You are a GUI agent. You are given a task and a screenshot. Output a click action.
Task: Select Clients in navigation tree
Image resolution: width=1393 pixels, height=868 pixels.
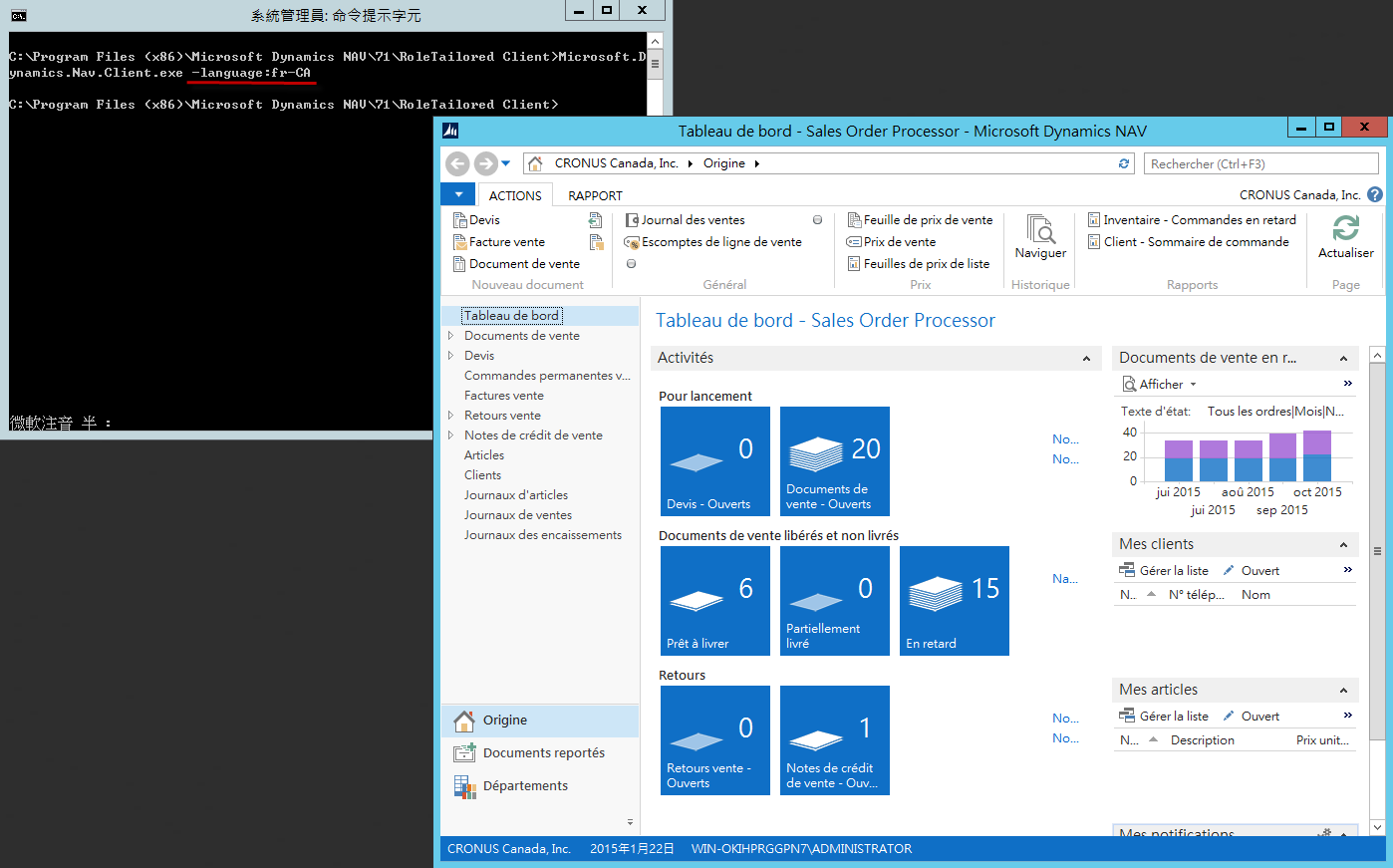pyautogui.click(x=482, y=475)
